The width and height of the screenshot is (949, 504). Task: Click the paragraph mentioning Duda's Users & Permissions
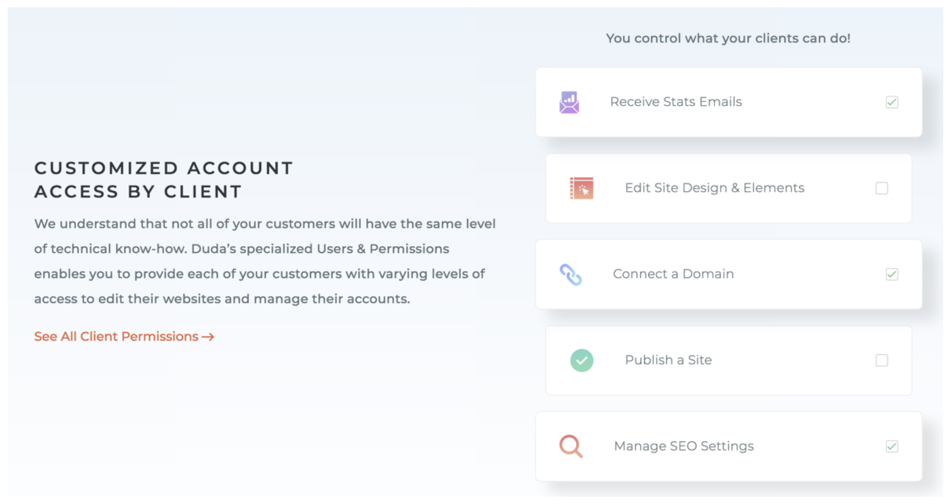click(x=265, y=261)
